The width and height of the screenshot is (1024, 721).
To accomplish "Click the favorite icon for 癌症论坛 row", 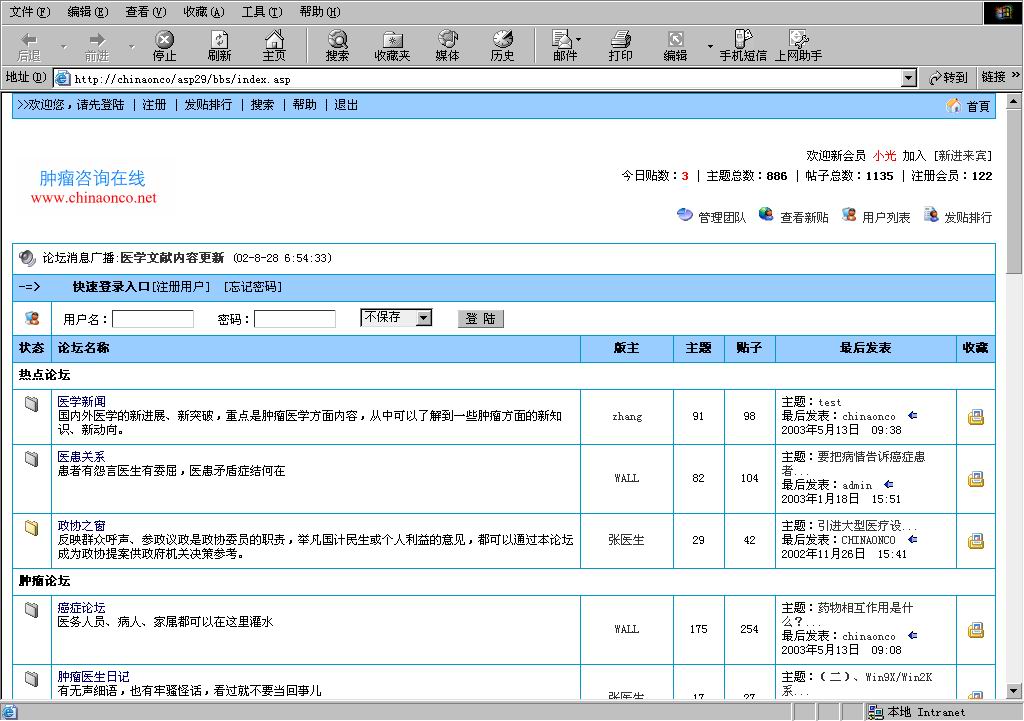I will pyautogui.click(x=976, y=630).
